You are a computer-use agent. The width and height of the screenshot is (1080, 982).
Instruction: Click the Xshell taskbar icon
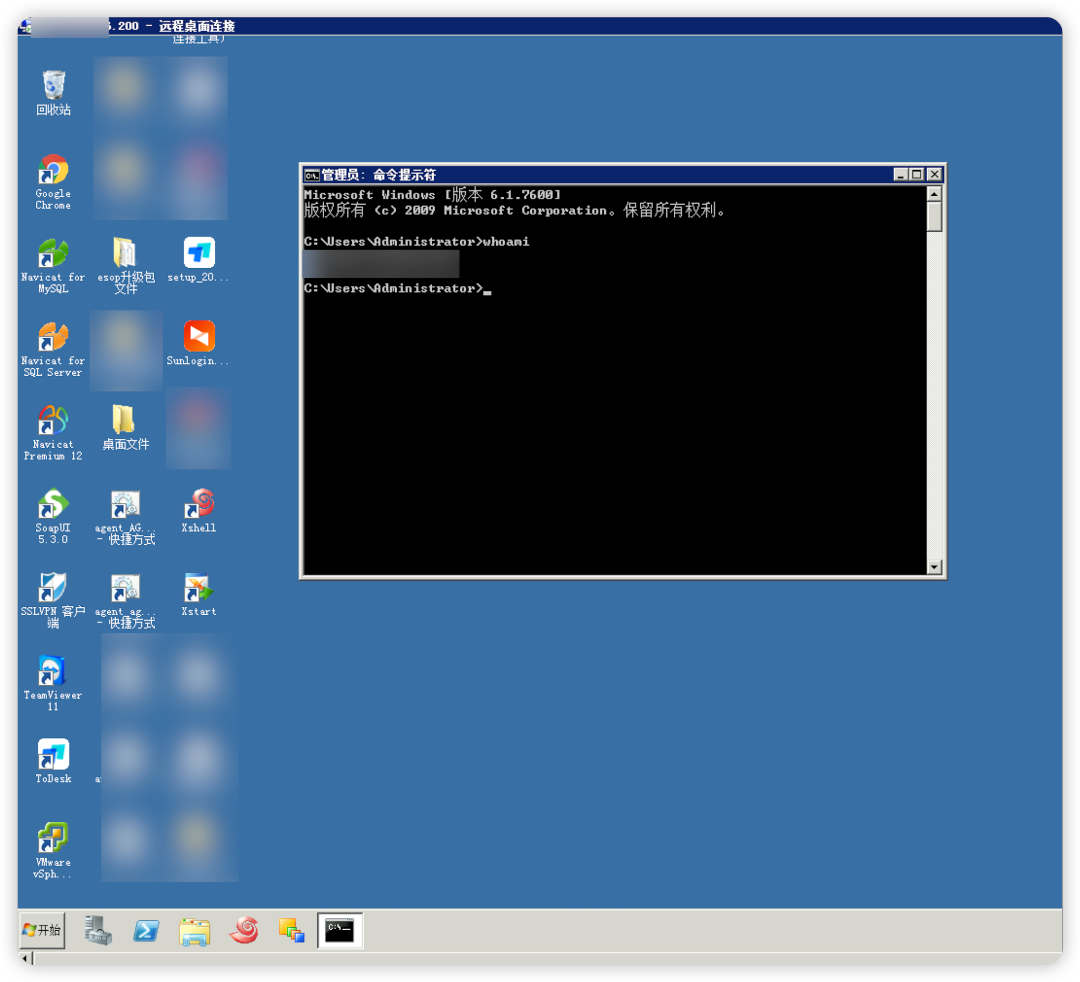coord(244,930)
